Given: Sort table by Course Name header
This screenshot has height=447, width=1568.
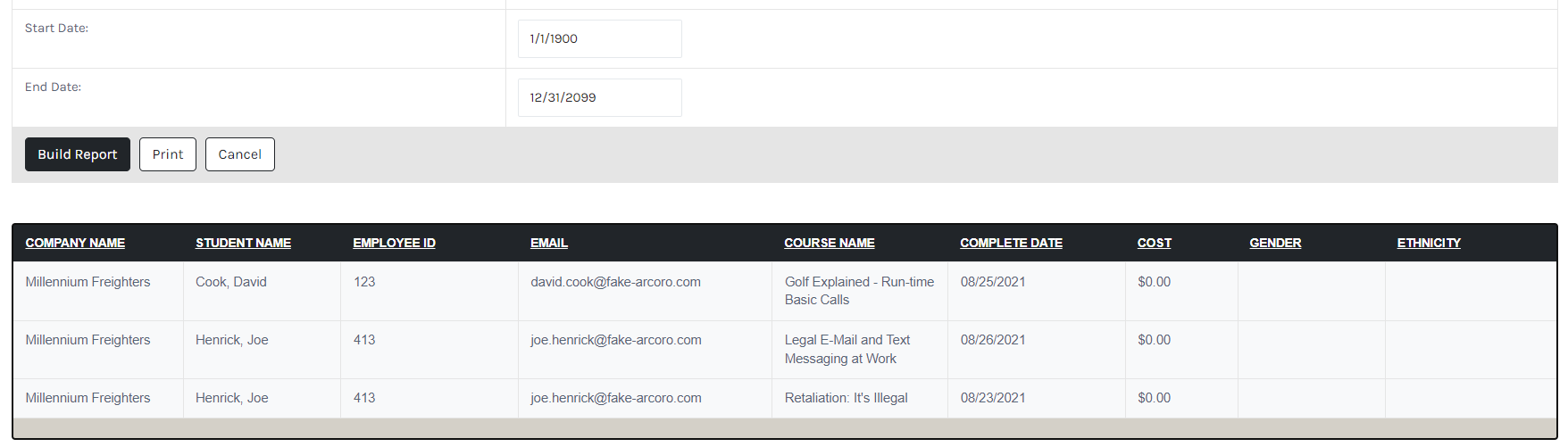Looking at the screenshot, I should pos(830,243).
